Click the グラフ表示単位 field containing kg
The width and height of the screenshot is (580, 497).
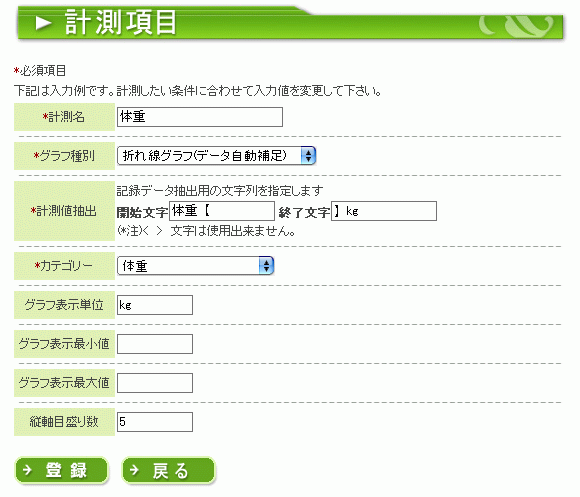155,305
